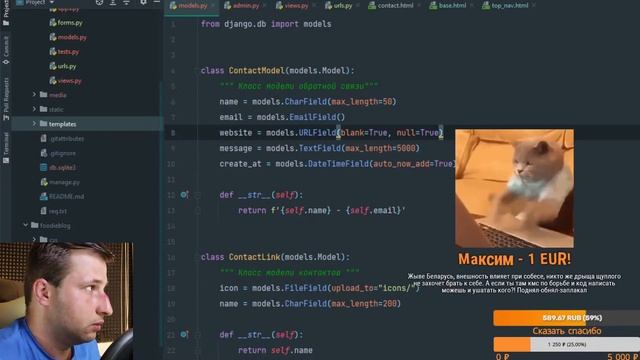Image resolution: width=640 pixels, height=360 pixels.
Task: Expand the media folder
Action: tap(34, 95)
